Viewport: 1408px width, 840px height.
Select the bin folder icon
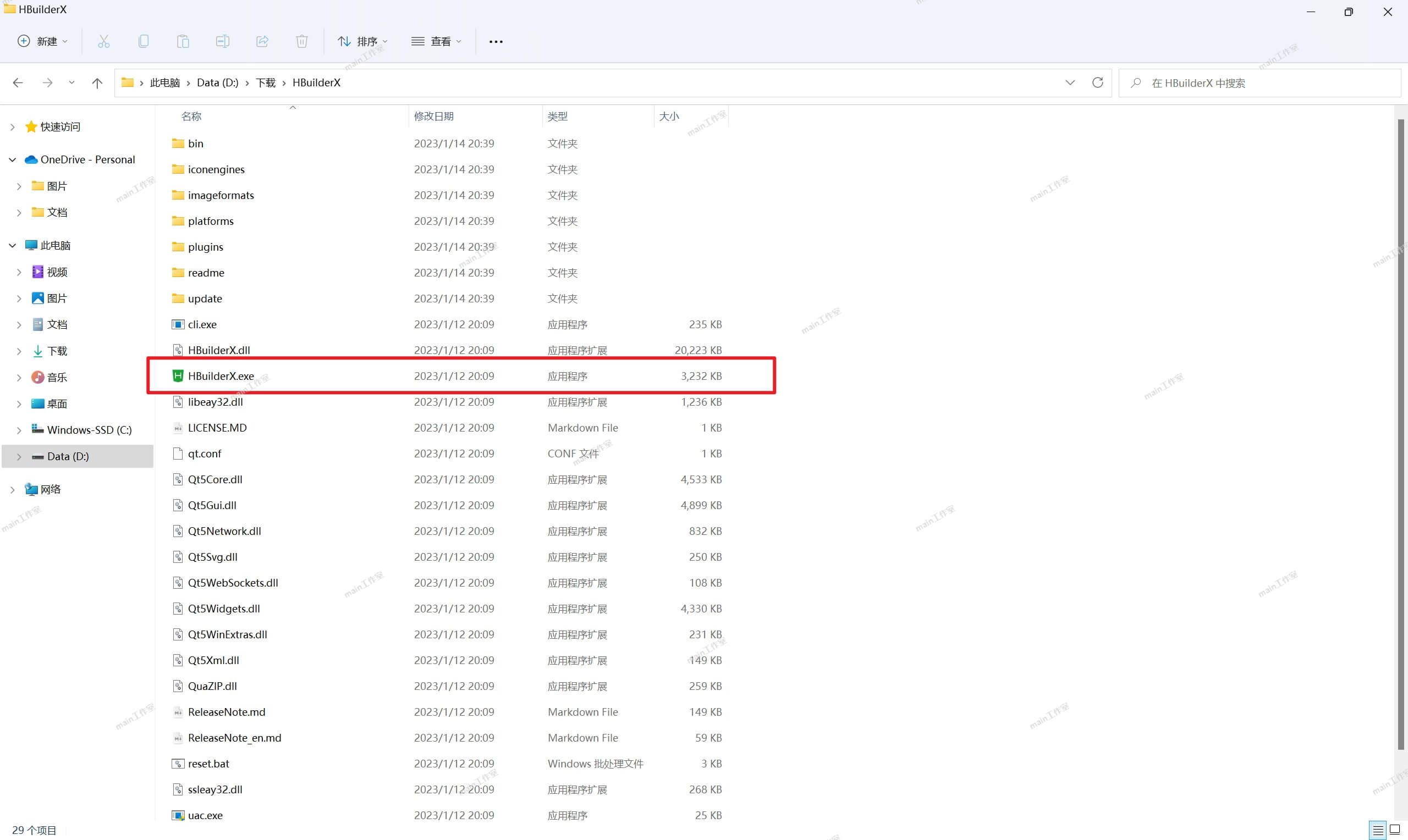click(178, 143)
